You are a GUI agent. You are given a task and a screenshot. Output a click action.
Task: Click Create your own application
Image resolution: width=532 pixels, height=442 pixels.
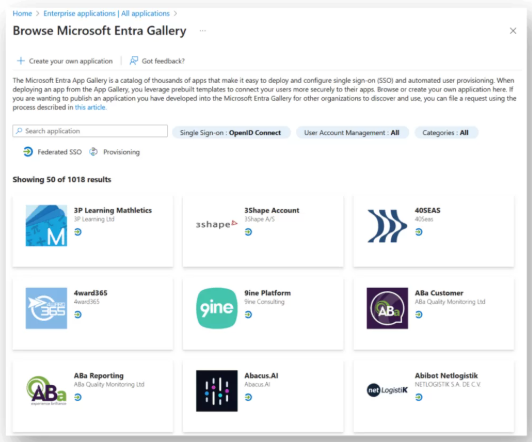65,61
